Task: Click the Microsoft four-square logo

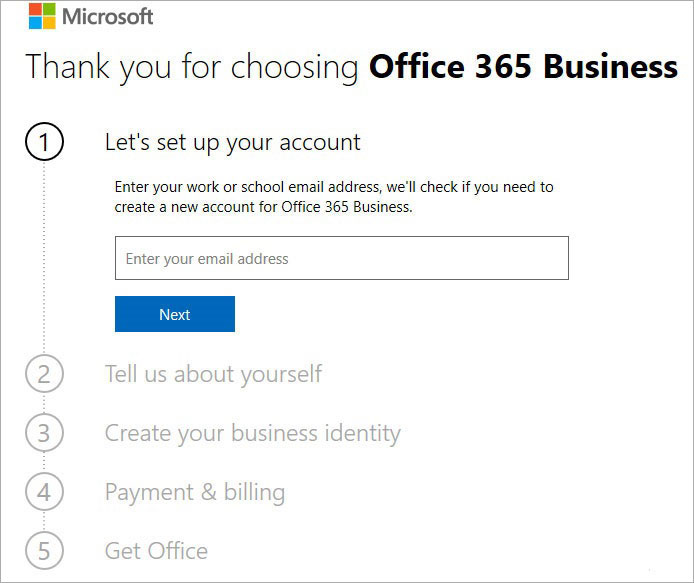Action: tap(42, 16)
